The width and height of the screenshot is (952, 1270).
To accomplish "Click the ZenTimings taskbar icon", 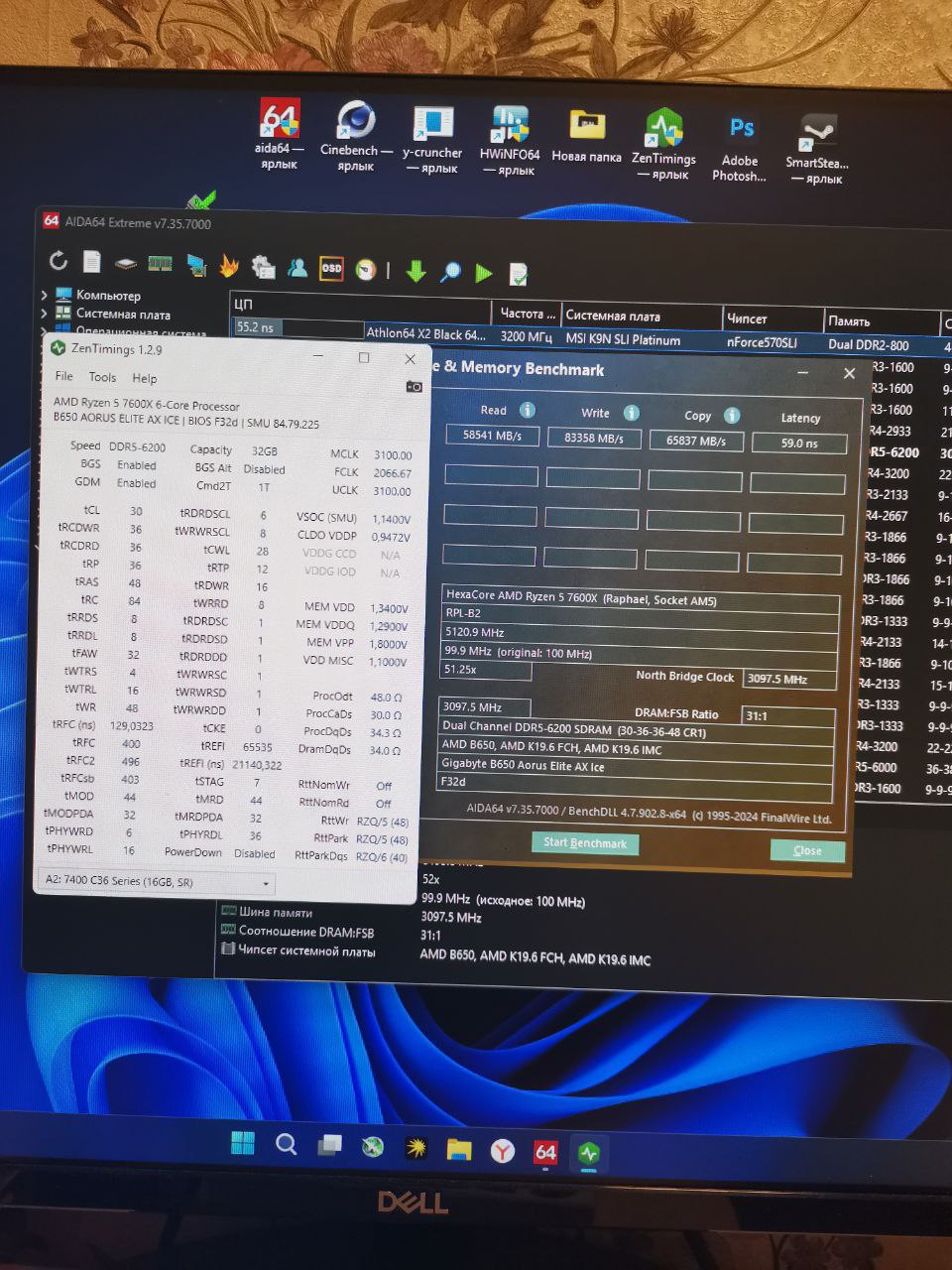I will click(x=589, y=1153).
